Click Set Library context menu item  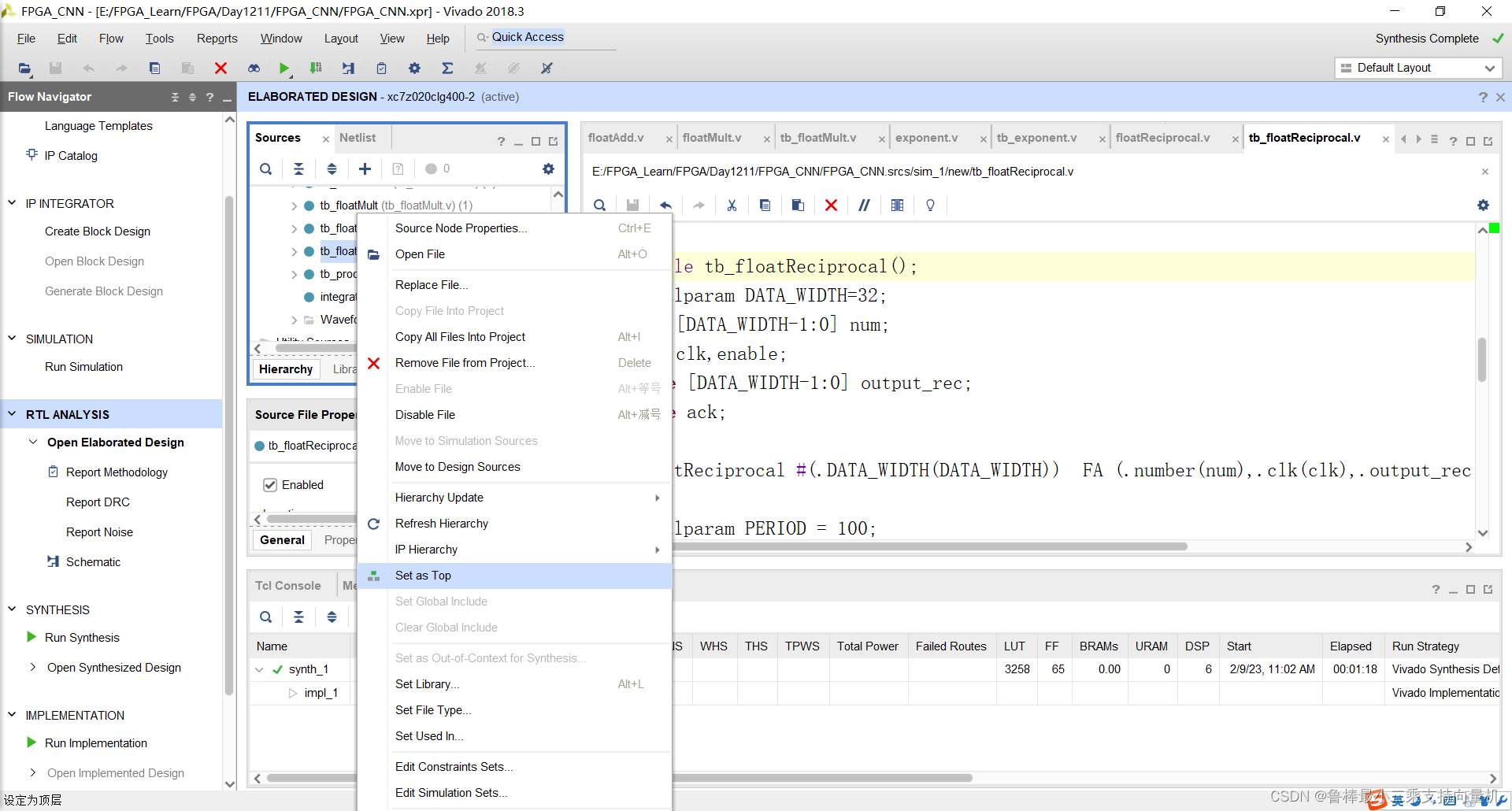[515, 684]
